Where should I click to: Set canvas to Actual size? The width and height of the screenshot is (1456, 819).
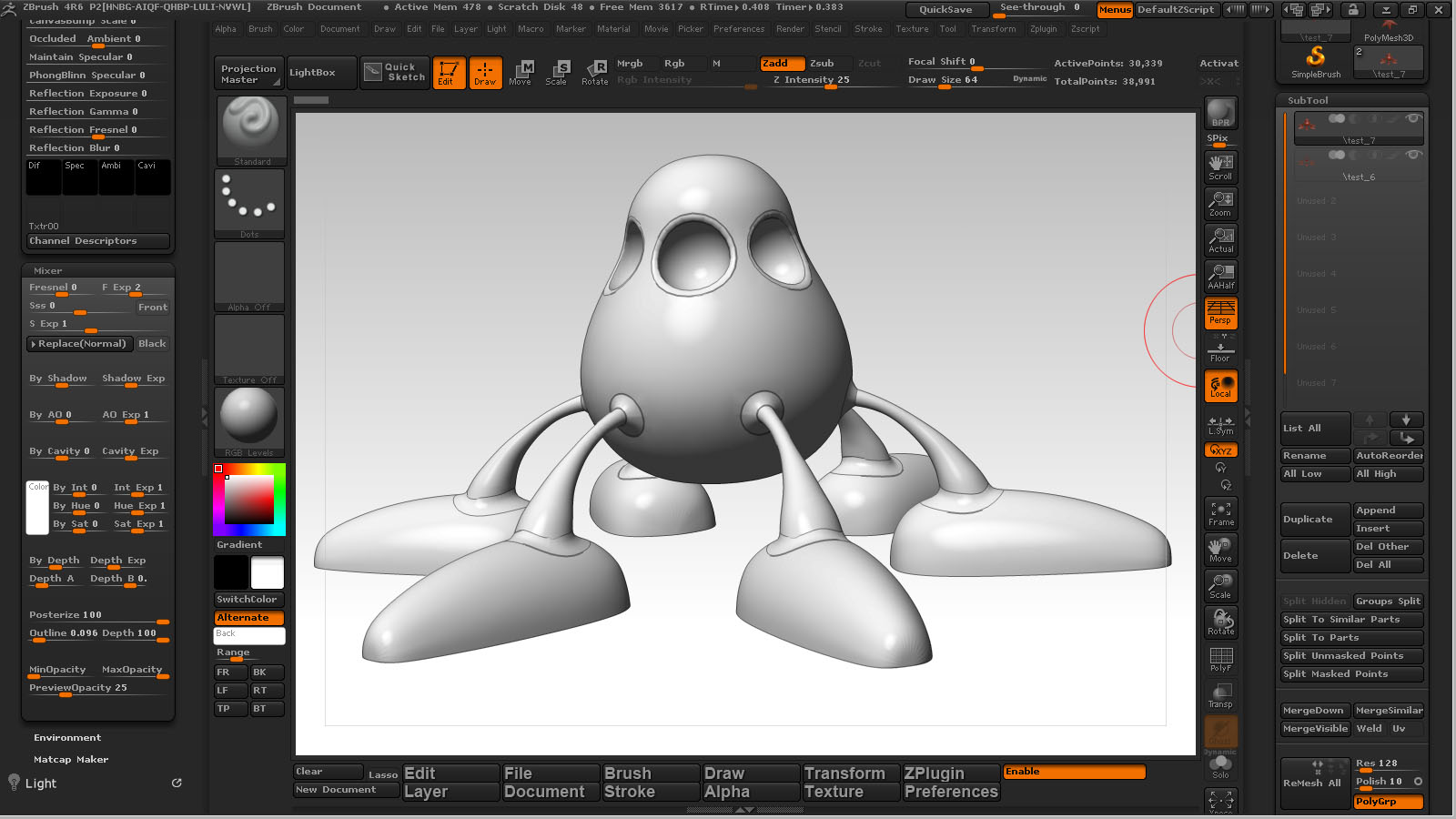[1220, 239]
